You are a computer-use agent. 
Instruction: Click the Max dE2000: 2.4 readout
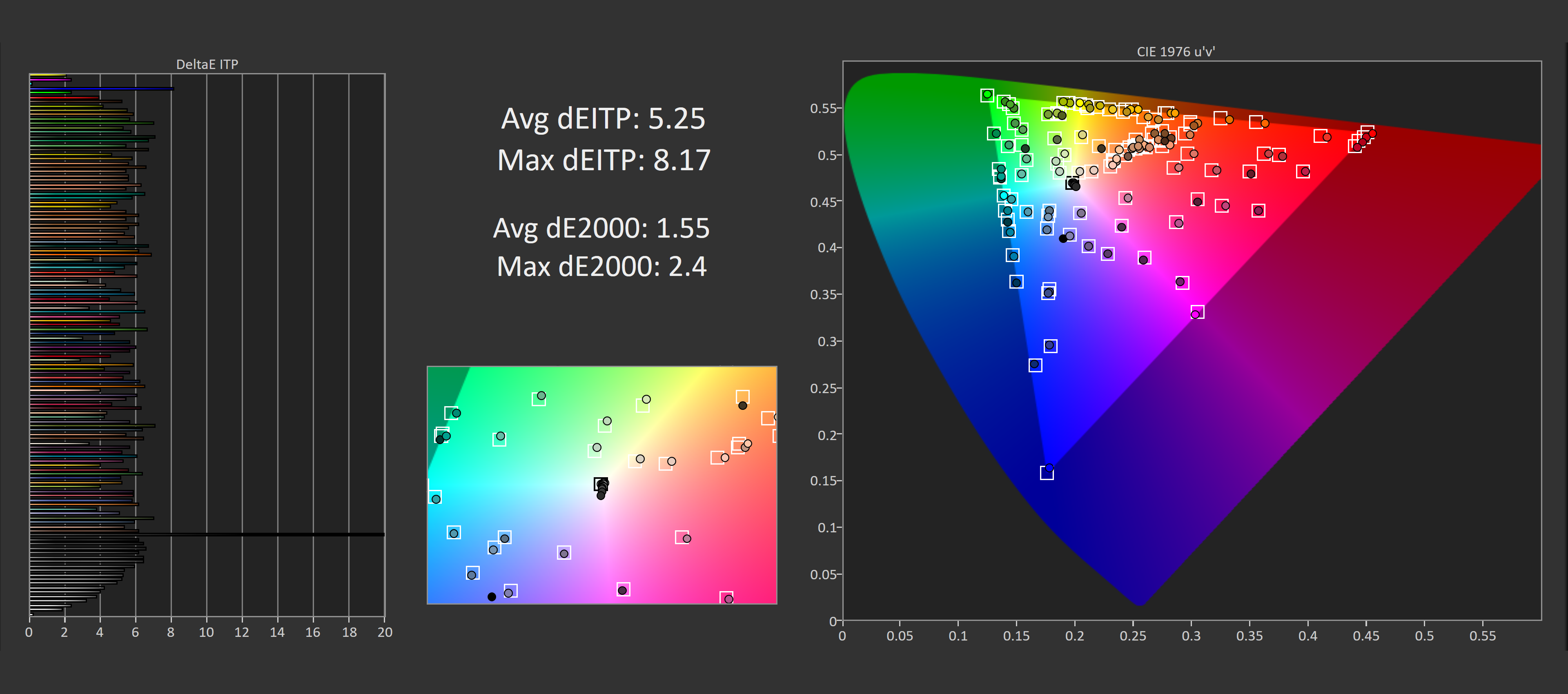[x=601, y=267]
